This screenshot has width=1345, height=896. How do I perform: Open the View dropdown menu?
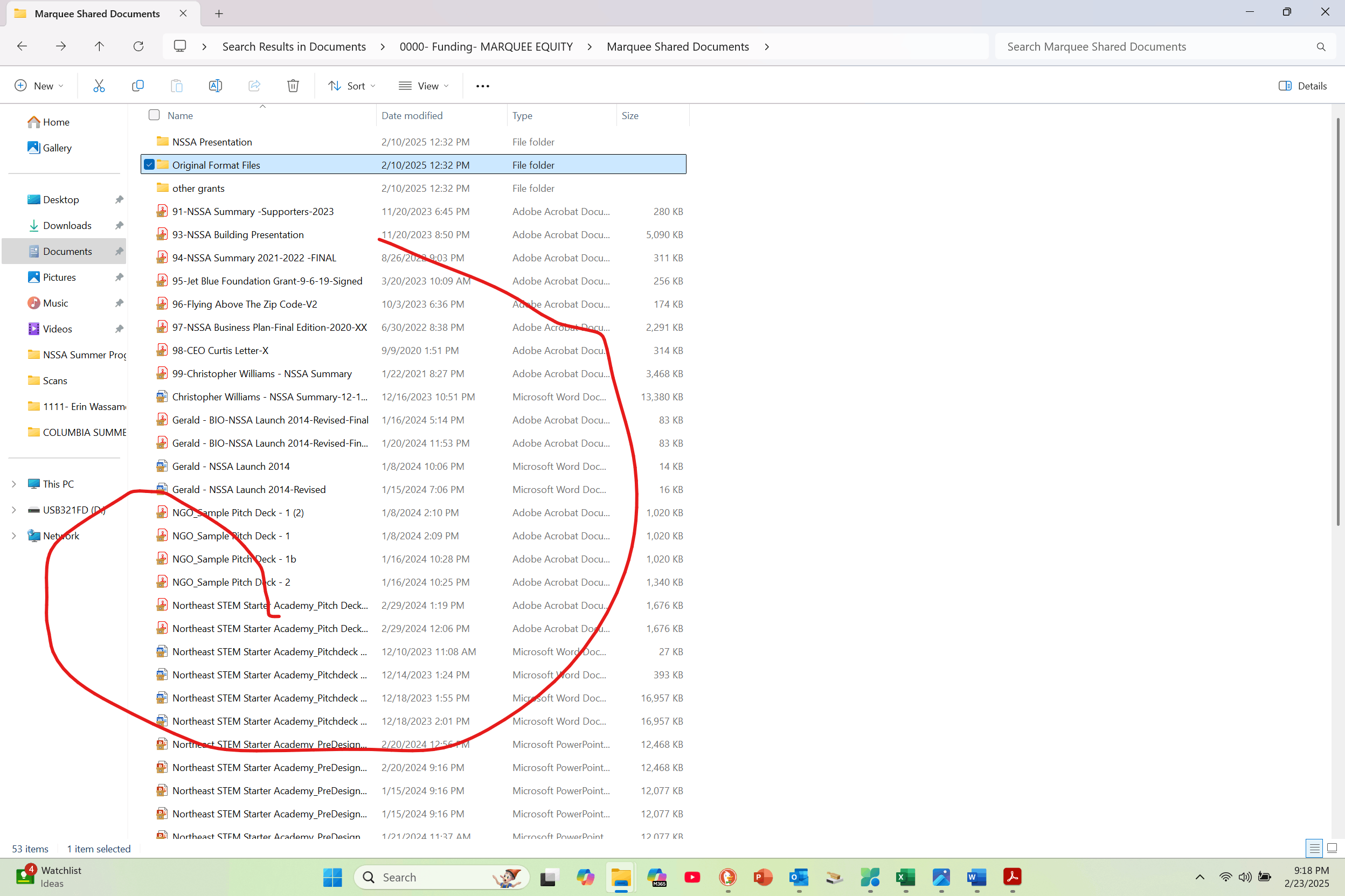pos(424,86)
